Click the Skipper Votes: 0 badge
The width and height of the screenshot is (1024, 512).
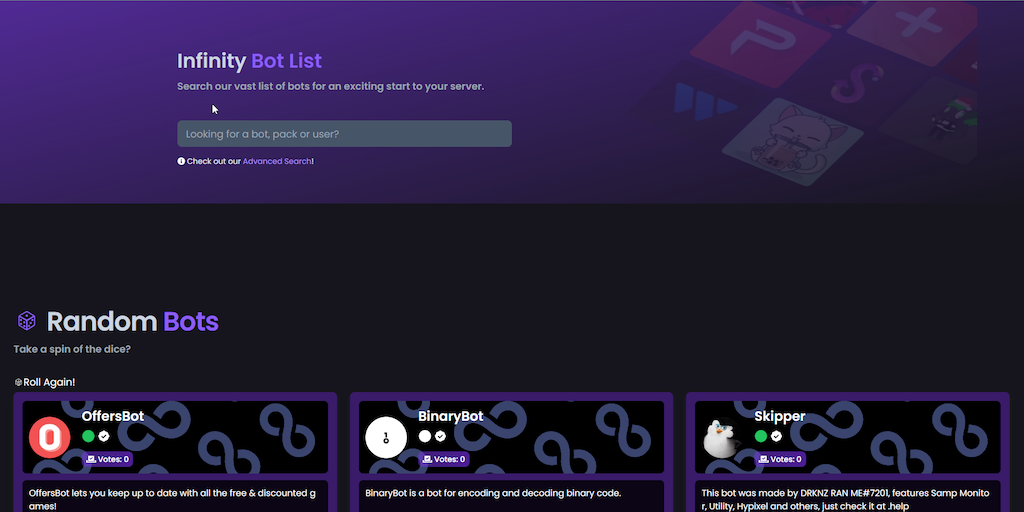tap(779, 459)
